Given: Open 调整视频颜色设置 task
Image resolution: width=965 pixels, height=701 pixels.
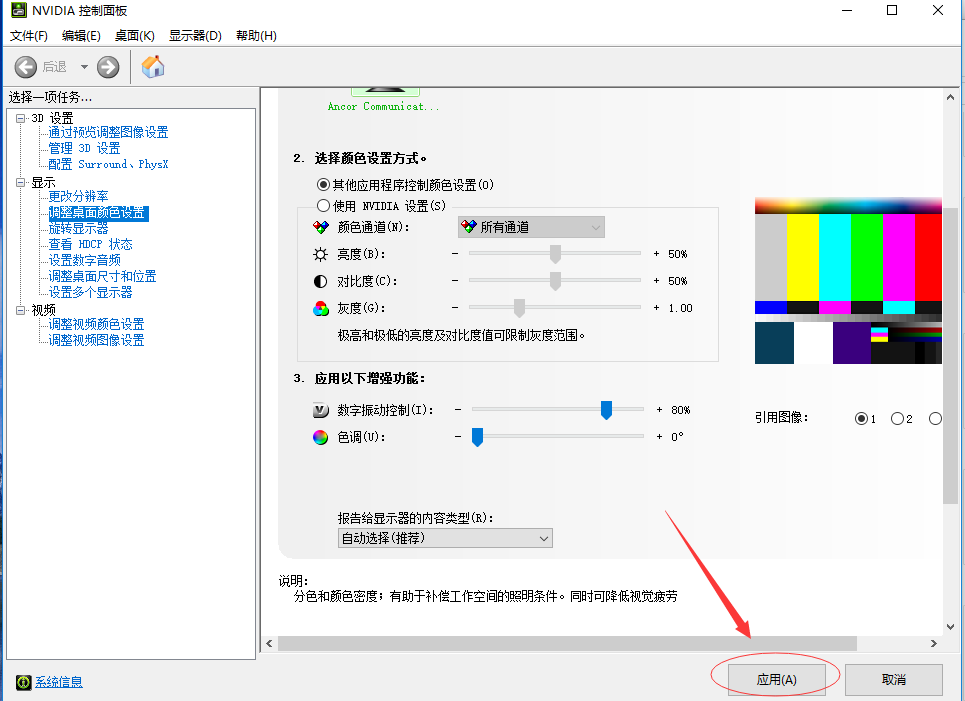Looking at the screenshot, I should coord(96,324).
